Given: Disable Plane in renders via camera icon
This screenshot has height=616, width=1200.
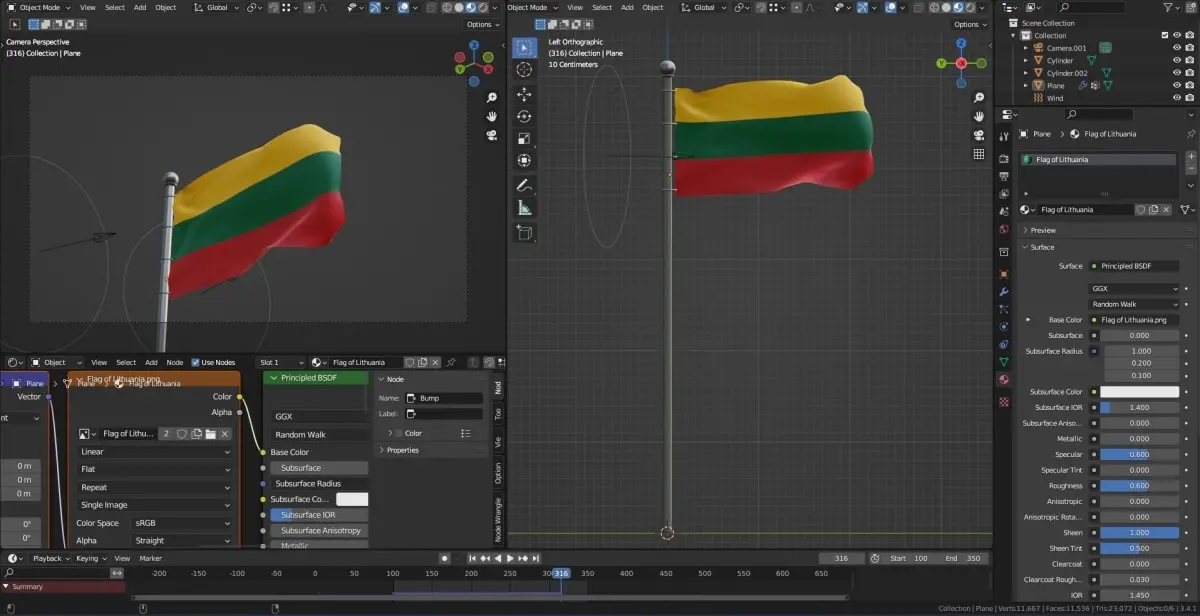Looking at the screenshot, I should (x=1189, y=86).
